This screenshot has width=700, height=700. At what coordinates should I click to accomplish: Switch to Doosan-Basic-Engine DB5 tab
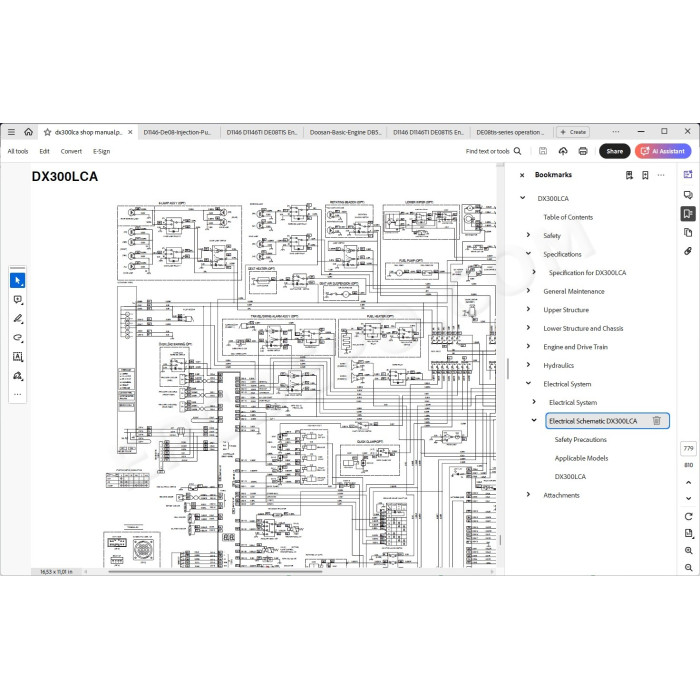(345, 132)
